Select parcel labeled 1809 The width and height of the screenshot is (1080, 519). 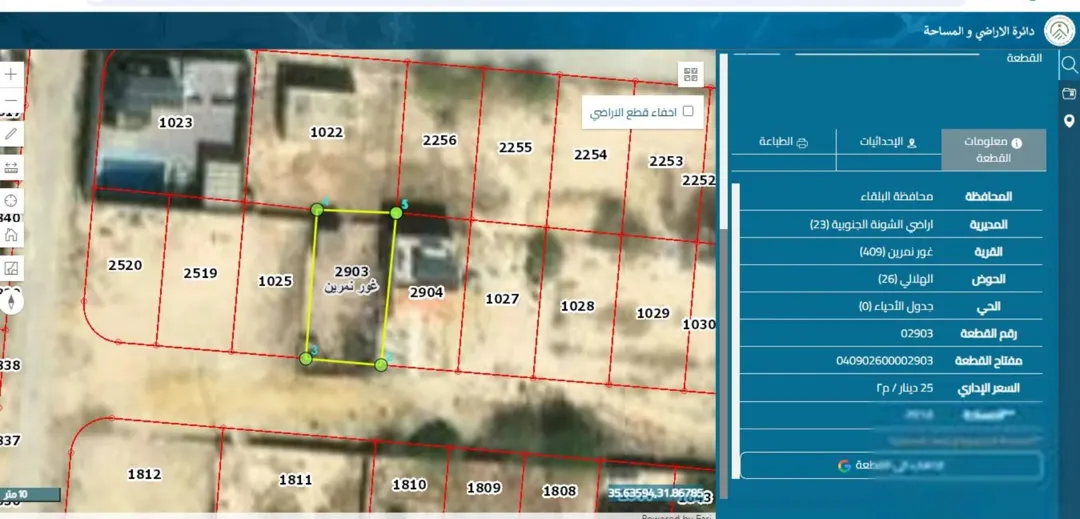click(x=484, y=488)
